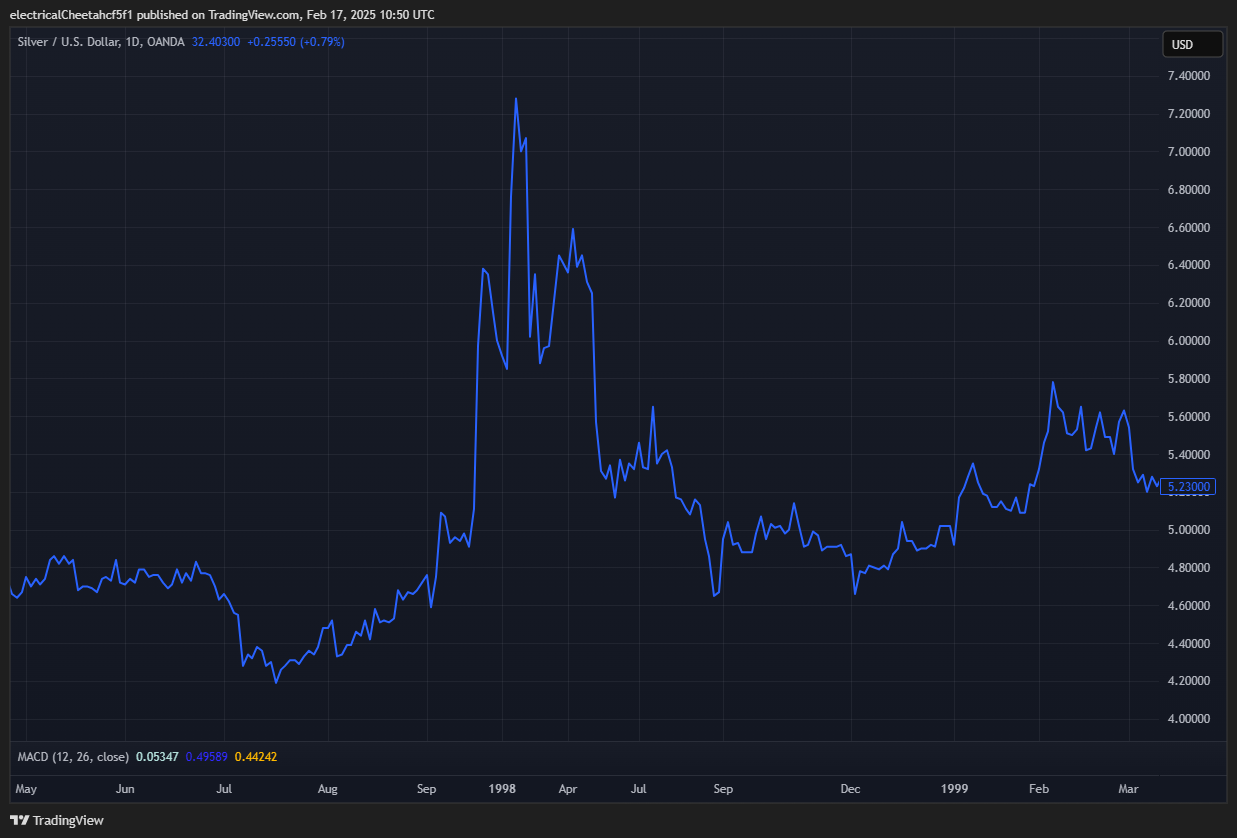Click the price change +0.25550 (+0.79%)
This screenshot has width=1237, height=838.
(x=294, y=42)
